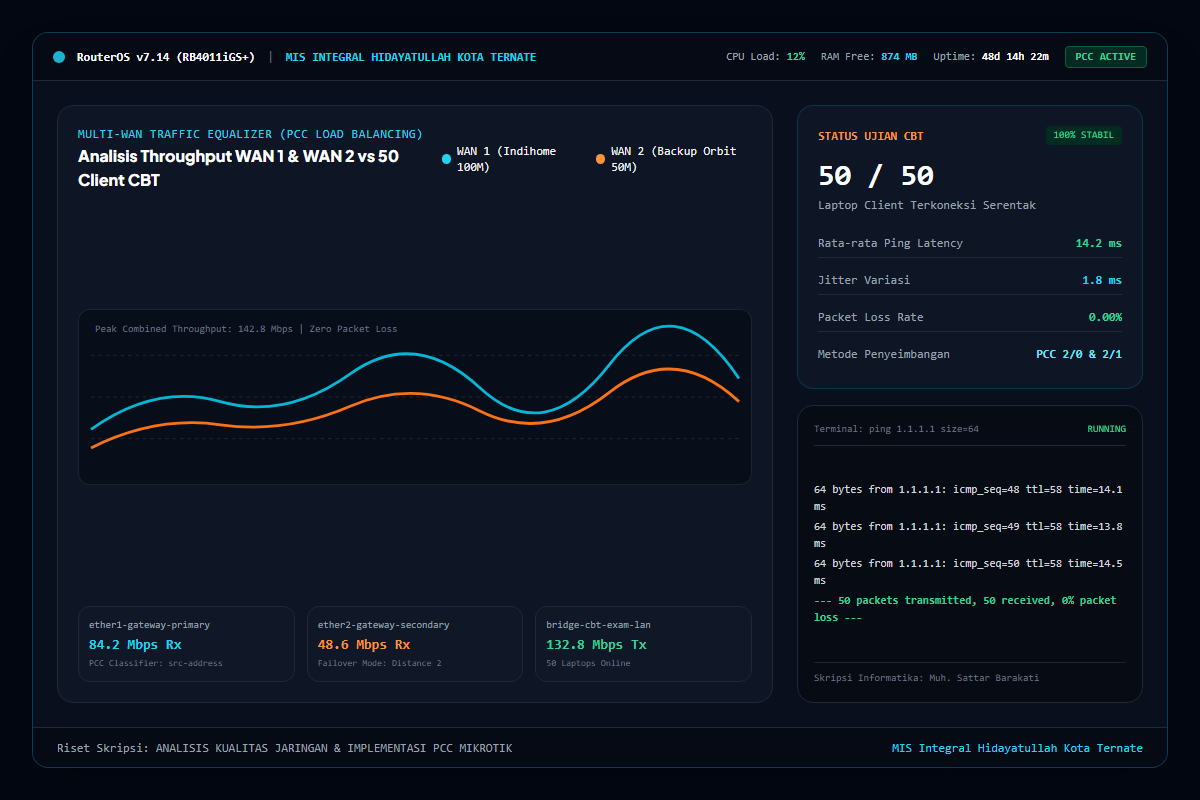
Task: Click the 84.2 Mbps Rx value
Action: pyautogui.click(x=135, y=645)
